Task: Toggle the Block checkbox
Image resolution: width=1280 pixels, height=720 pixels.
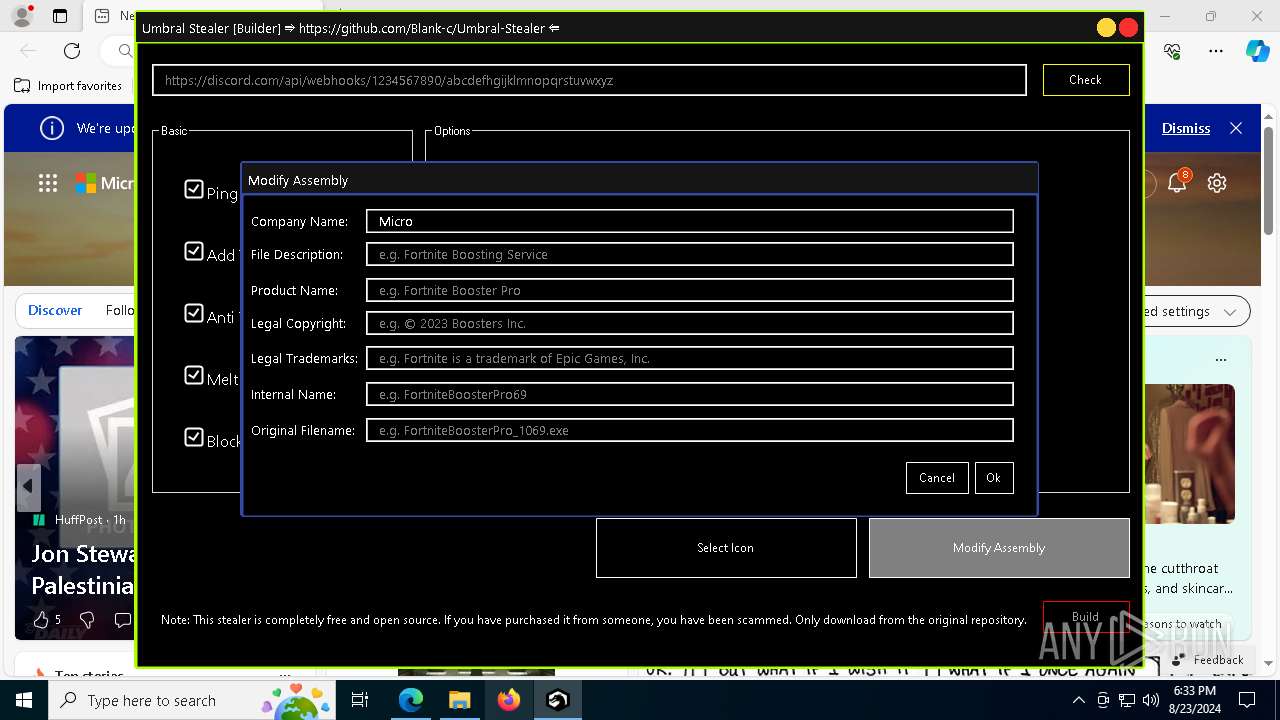Action: (194, 437)
